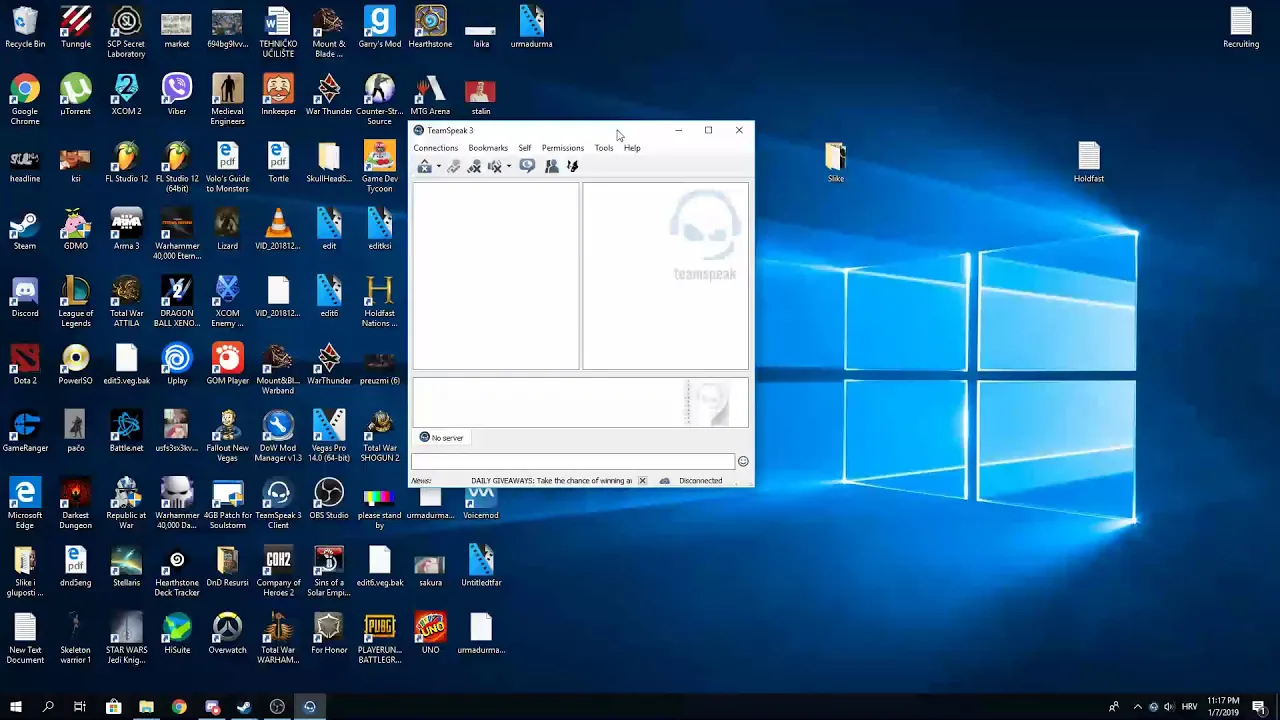Click the TeamSpeak chat bubble toolbar icon
The width and height of the screenshot is (1280, 720).
[x=527, y=167]
